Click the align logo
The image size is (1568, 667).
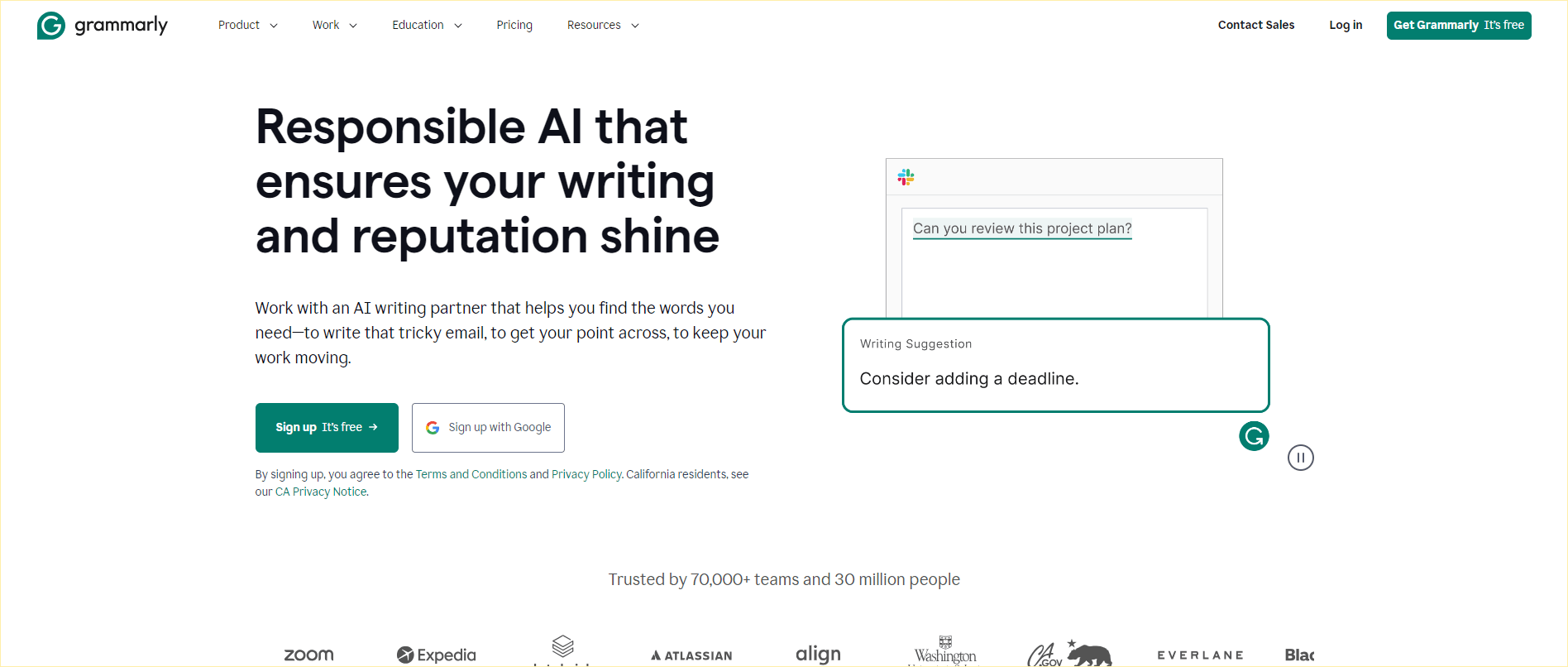click(818, 655)
